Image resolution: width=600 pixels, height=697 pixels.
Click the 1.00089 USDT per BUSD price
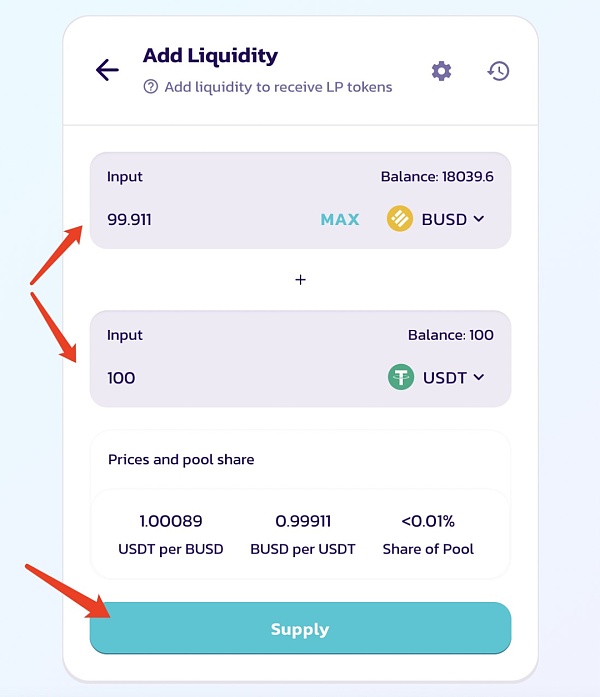point(172,521)
